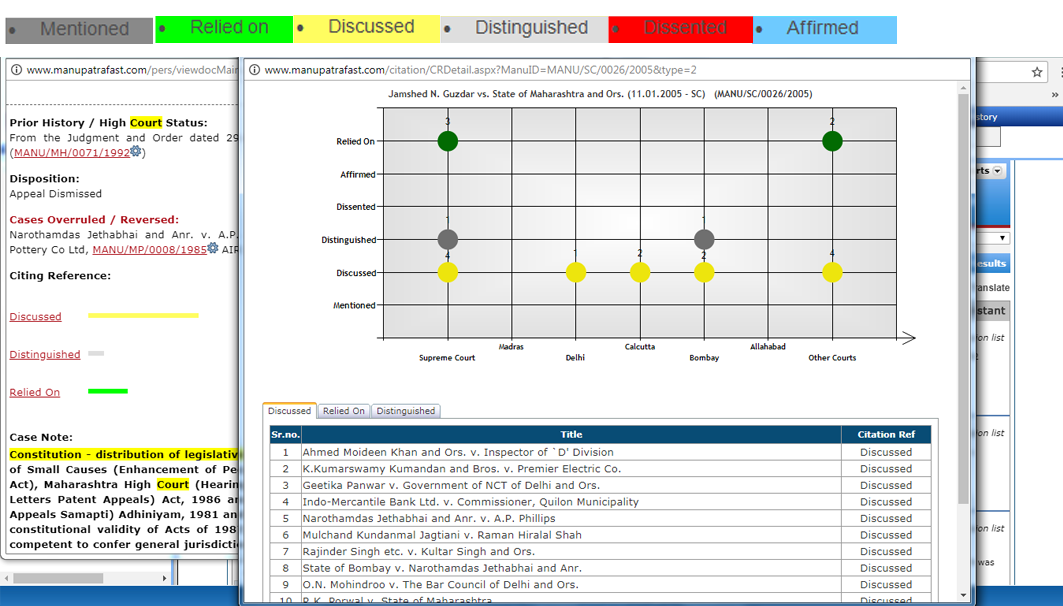Follow the MANU/MP/0008/1985 case link
Viewport: 1063px width, 606px height.
tap(149, 250)
